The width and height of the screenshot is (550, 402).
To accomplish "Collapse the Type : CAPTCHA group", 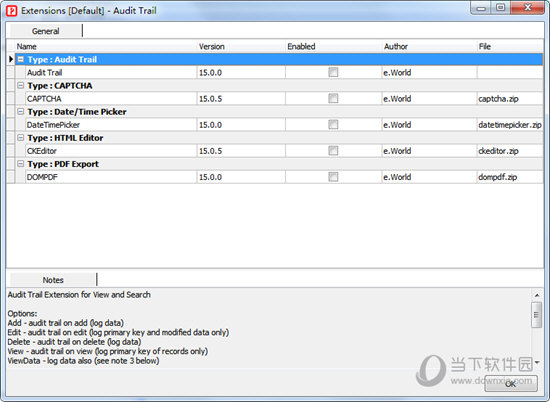I will (21, 85).
